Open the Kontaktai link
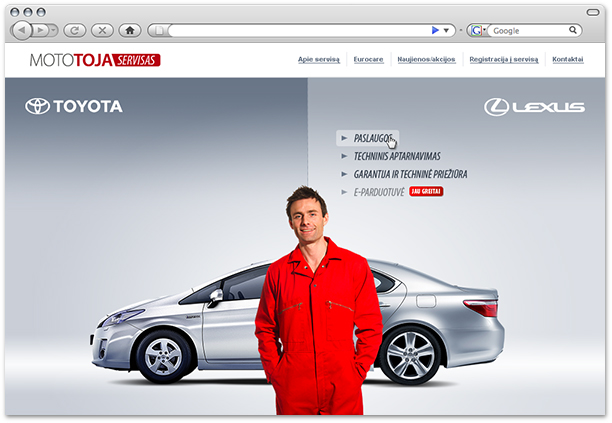 click(x=568, y=59)
